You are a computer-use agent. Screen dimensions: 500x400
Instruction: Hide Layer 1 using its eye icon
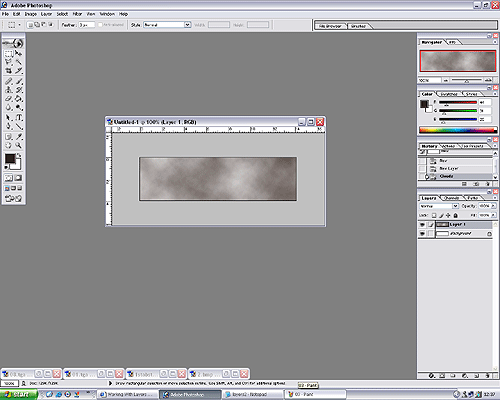[422, 225]
